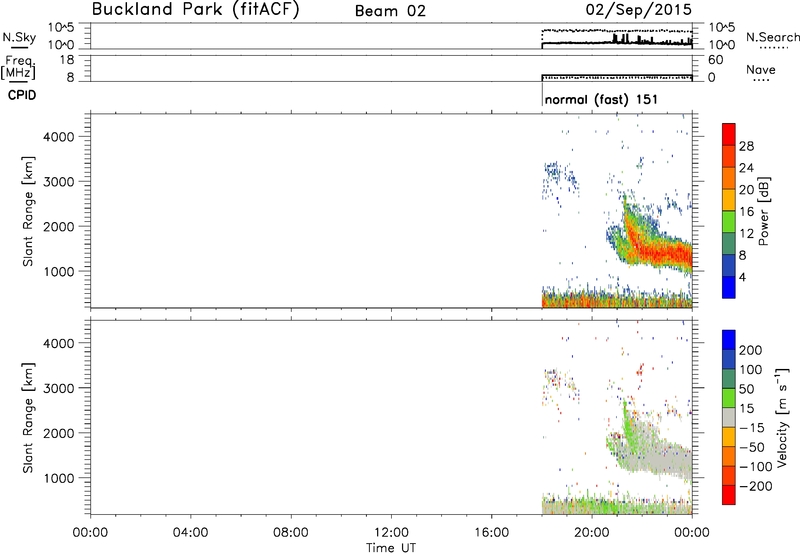Click the '08:00' time axis tick label
The width and height of the screenshot is (800, 554).
click(290, 533)
